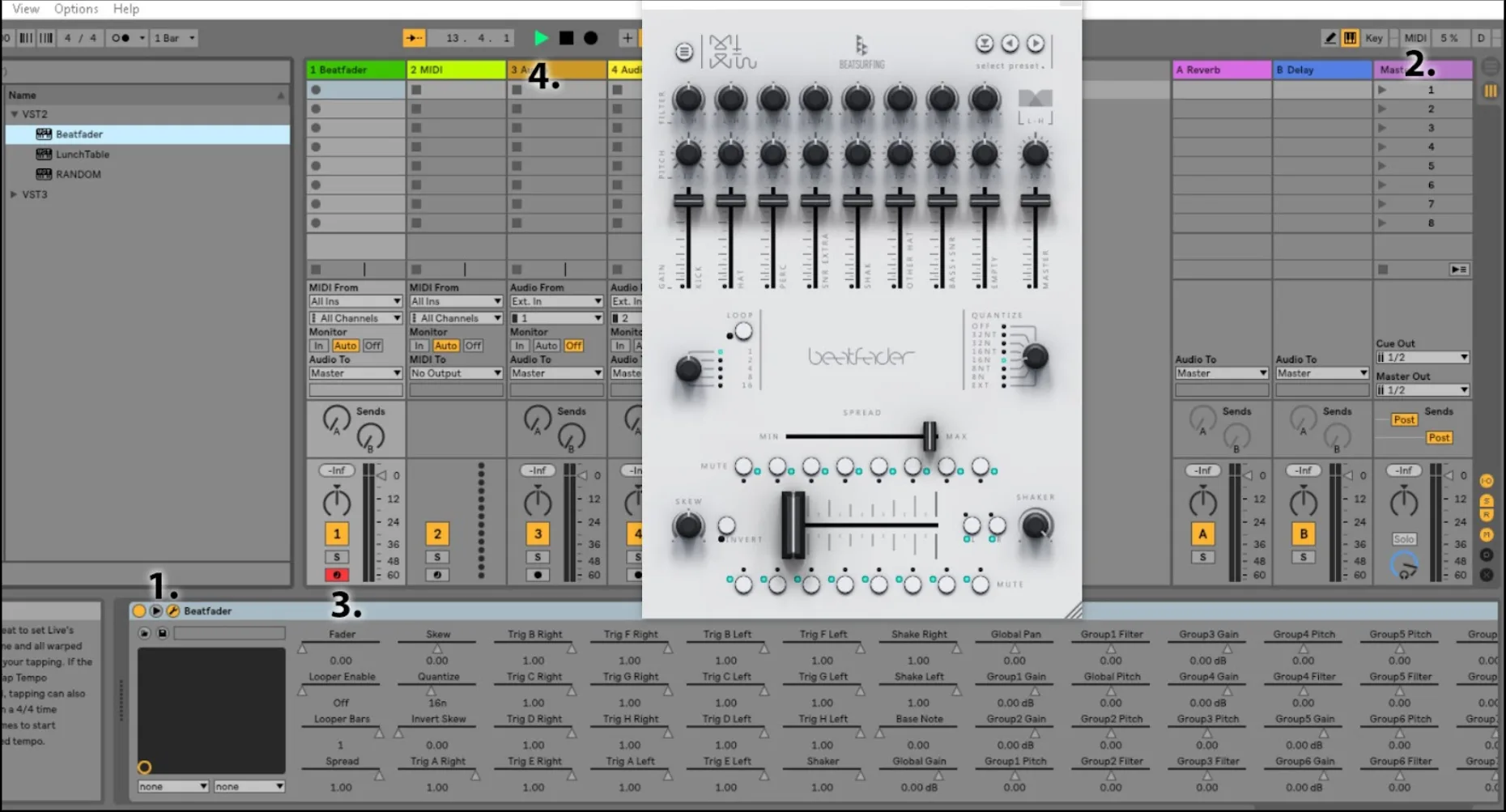Open the Cue Out 1/2 dropdown

[x=1423, y=357]
